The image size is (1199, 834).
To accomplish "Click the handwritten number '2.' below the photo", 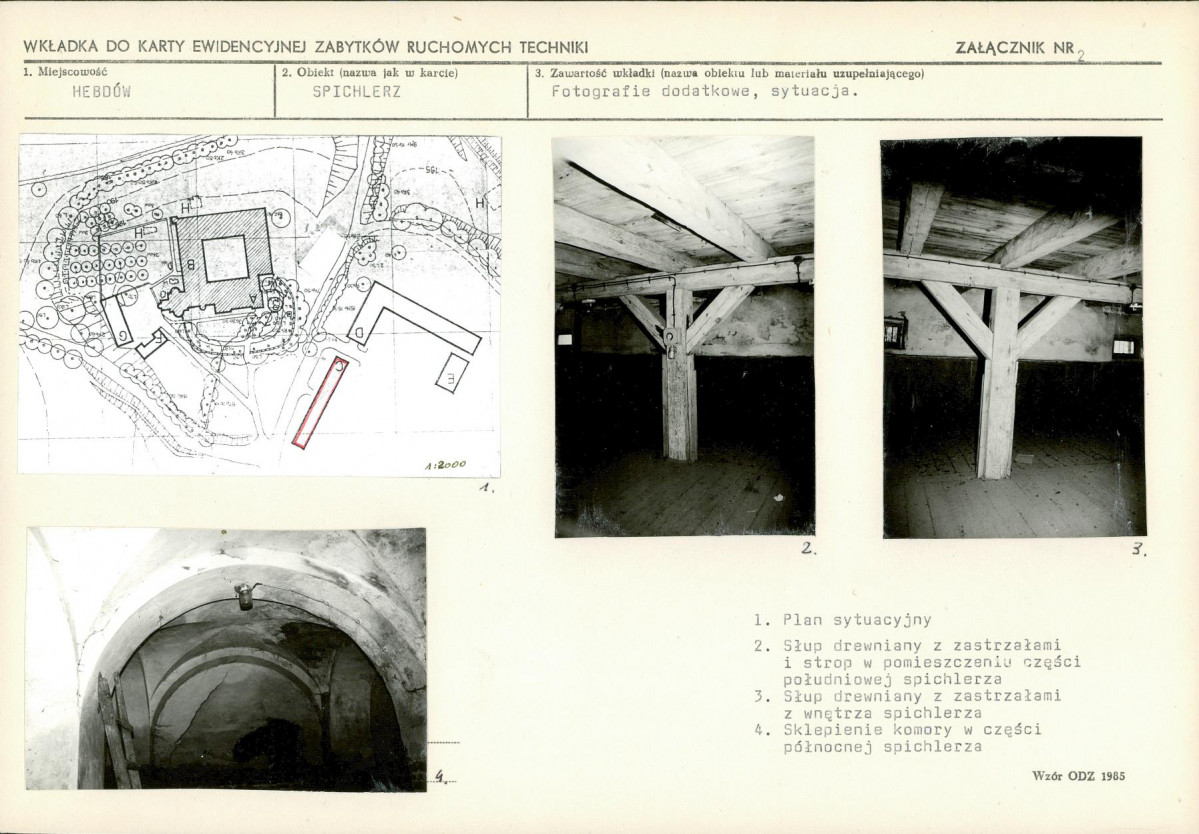I will [x=810, y=548].
